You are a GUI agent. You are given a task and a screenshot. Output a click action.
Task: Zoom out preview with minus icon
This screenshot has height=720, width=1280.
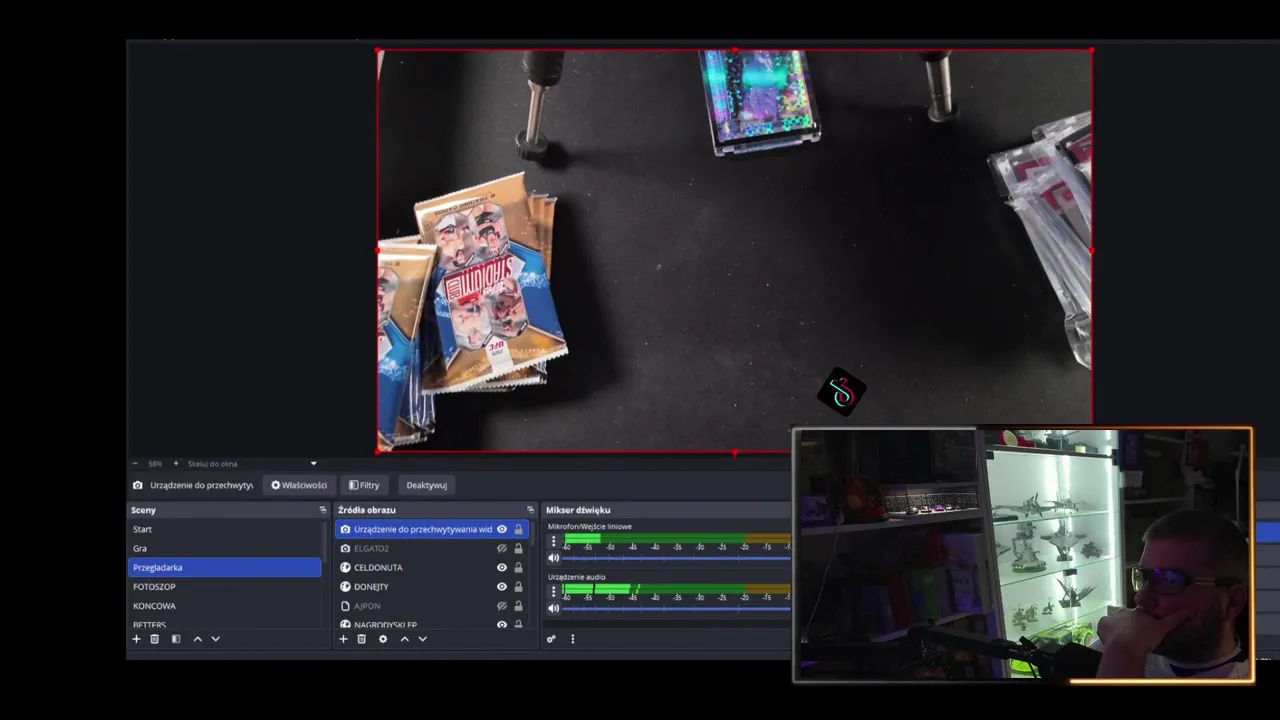[136, 464]
